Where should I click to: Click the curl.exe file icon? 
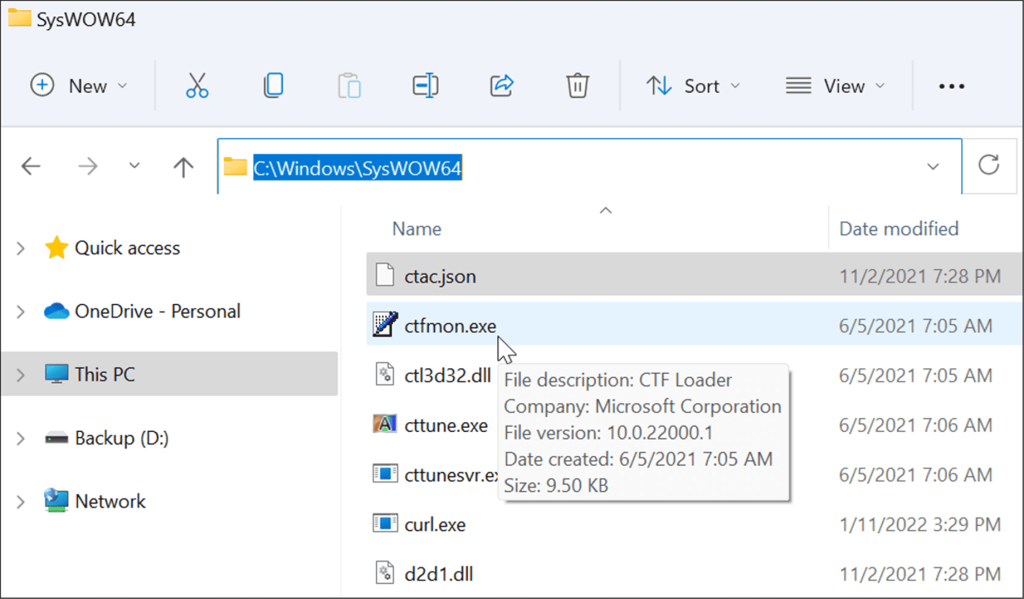[x=385, y=523]
